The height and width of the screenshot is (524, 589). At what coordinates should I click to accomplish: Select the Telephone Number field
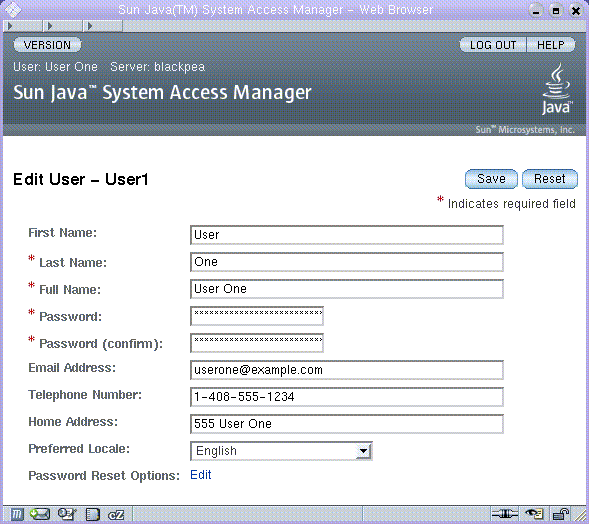coord(347,397)
